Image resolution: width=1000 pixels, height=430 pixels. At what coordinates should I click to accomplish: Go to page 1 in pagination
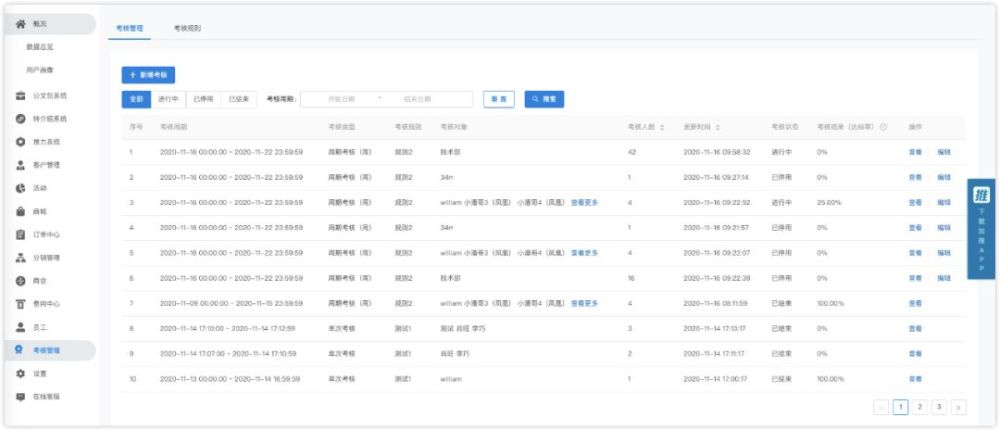click(x=901, y=407)
